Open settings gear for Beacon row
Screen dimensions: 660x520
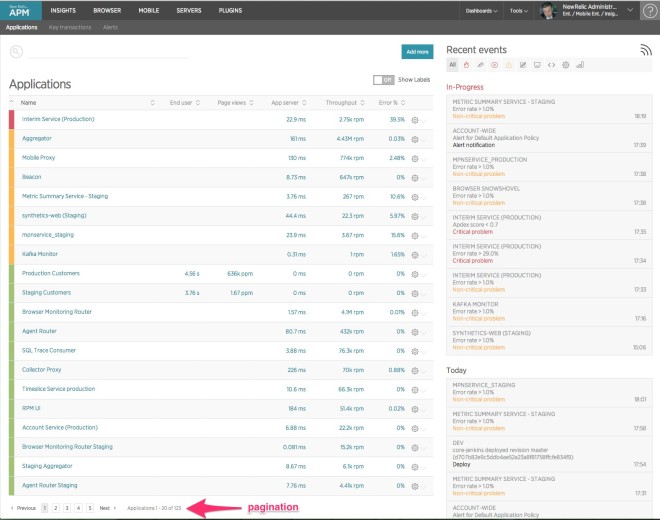[x=415, y=178]
